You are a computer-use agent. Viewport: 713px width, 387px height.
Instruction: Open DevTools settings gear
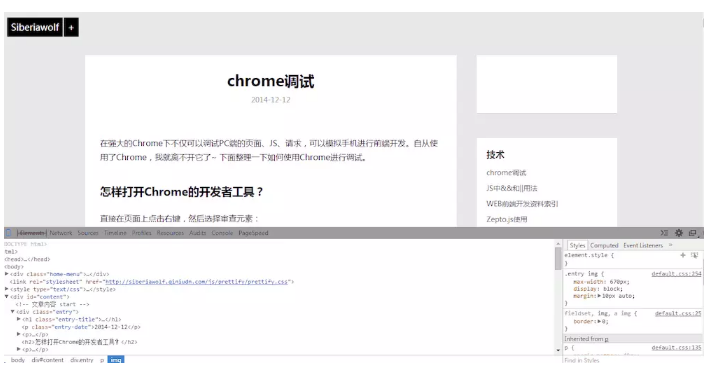678,233
